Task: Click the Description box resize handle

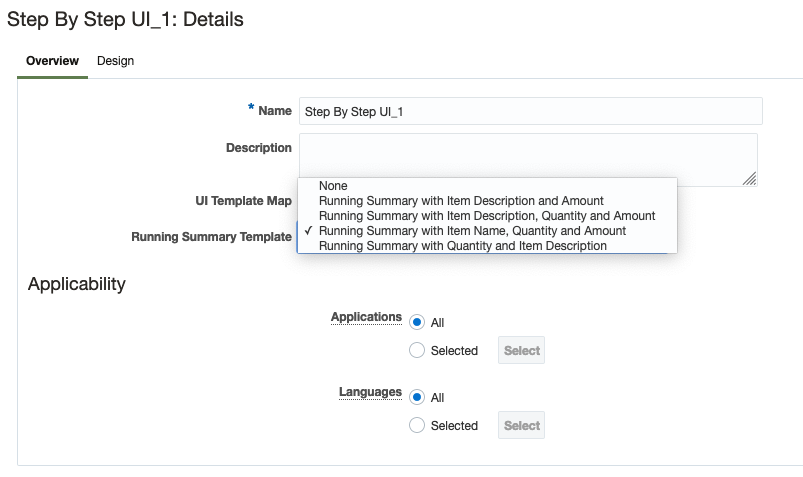Action: point(750,179)
